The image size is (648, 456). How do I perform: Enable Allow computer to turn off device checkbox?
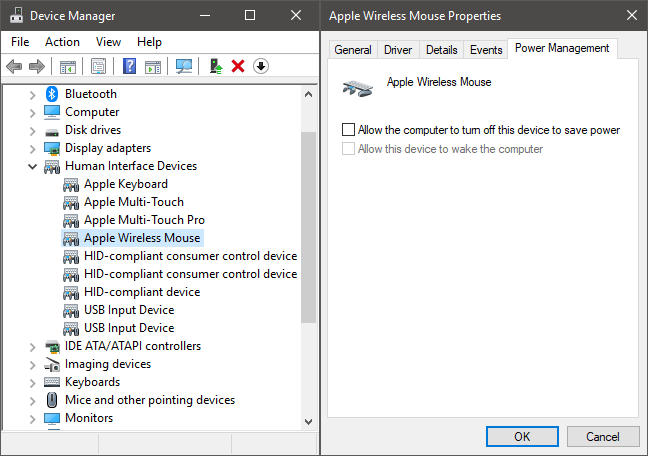pyautogui.click(x=348, y=130)
